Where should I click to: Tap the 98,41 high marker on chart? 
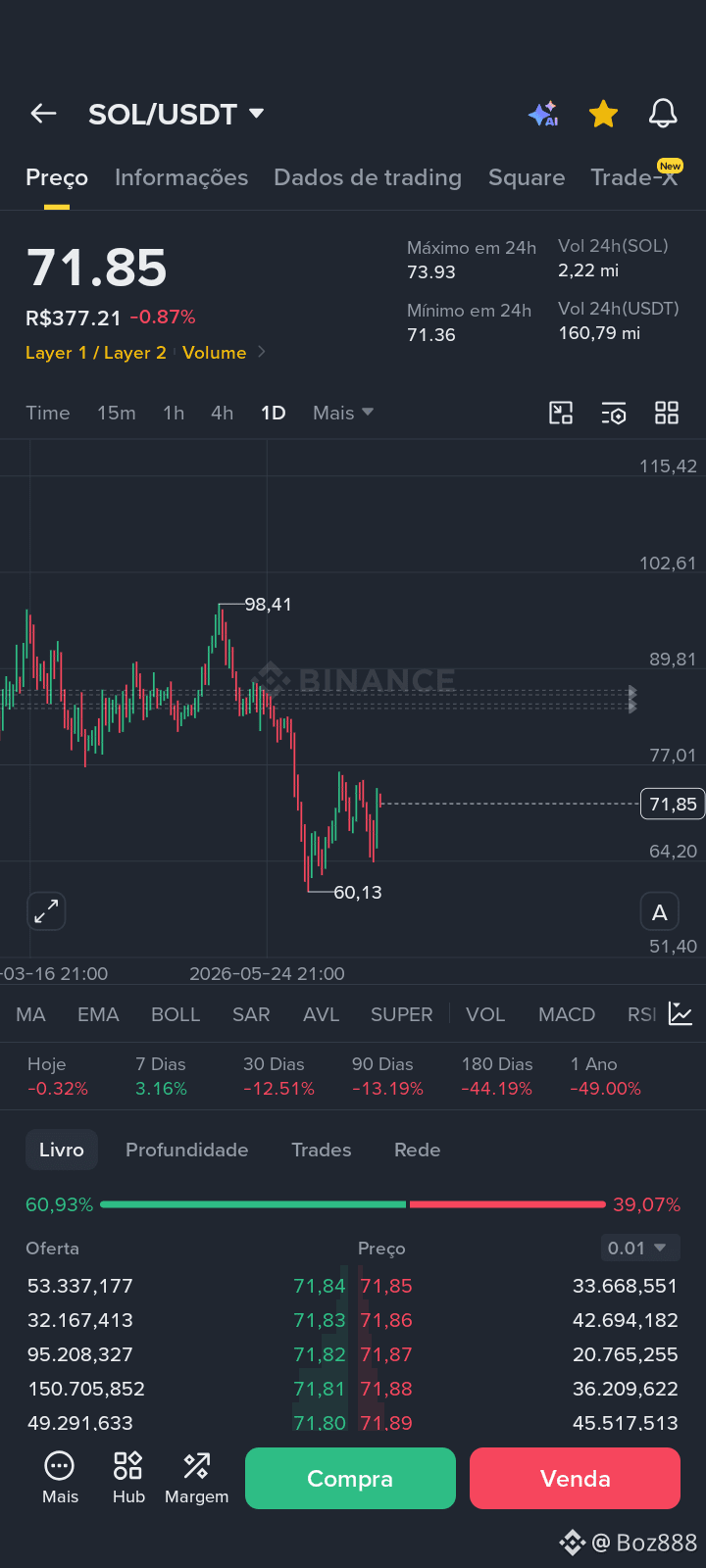[x=268, y=604]
